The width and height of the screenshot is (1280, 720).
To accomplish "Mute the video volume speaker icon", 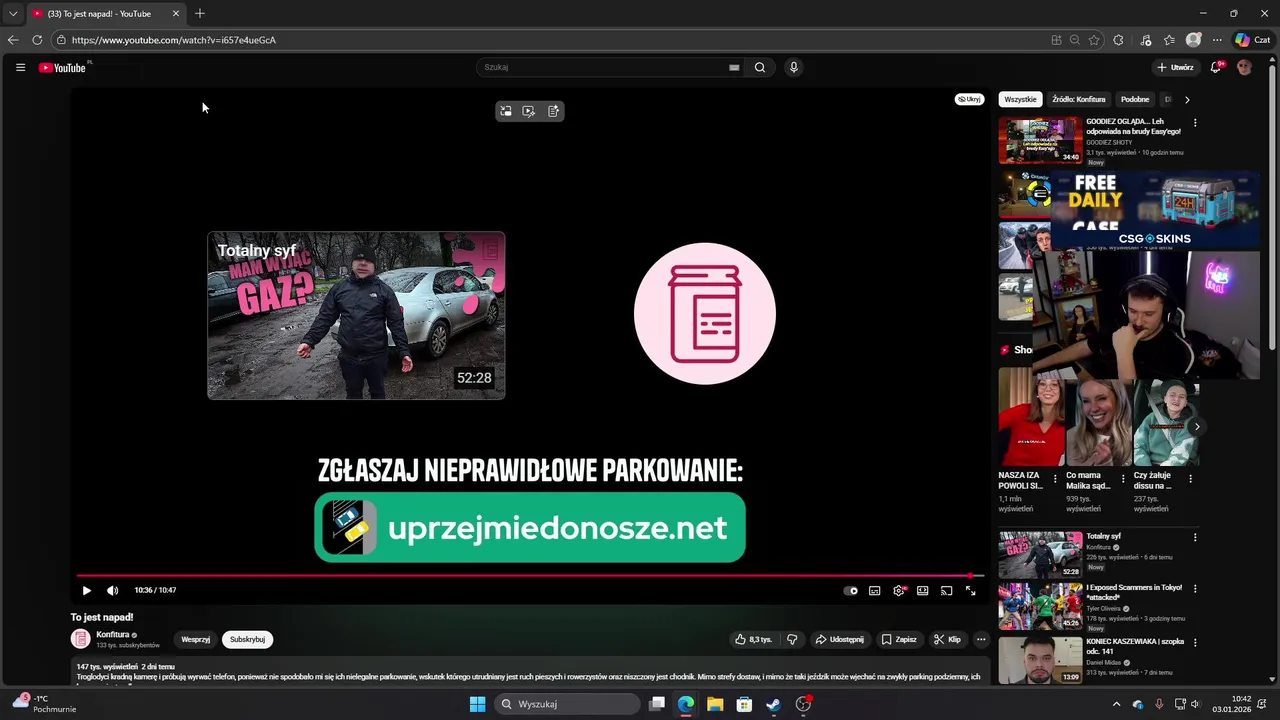I will pos(112,590).
